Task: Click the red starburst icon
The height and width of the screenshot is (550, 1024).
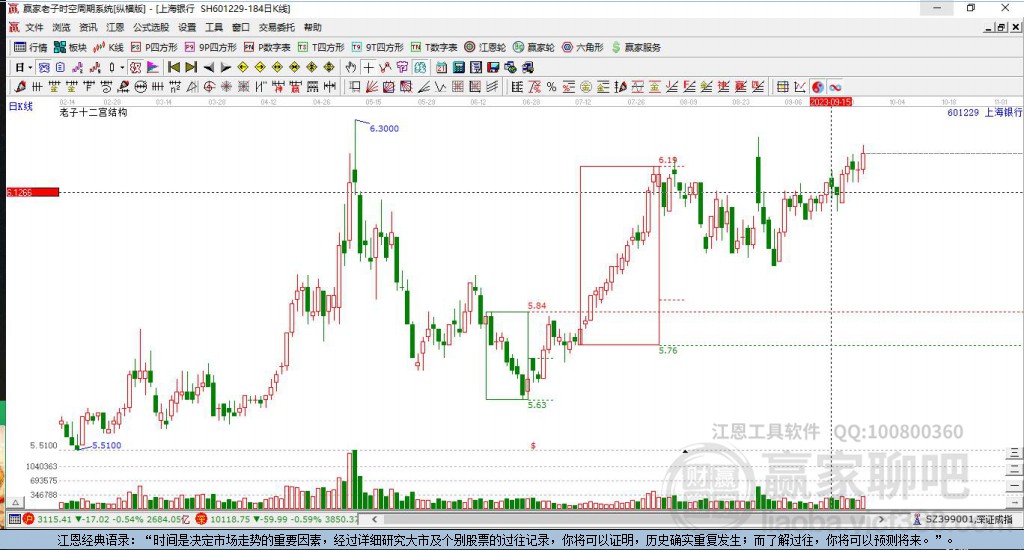Action: 226,87
